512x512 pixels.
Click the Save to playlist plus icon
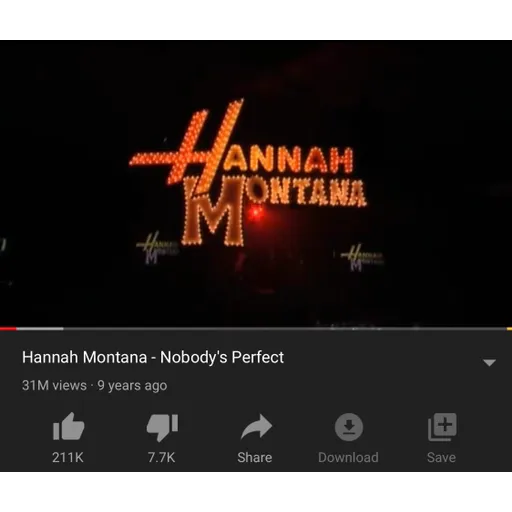click(x=442, y=427)
